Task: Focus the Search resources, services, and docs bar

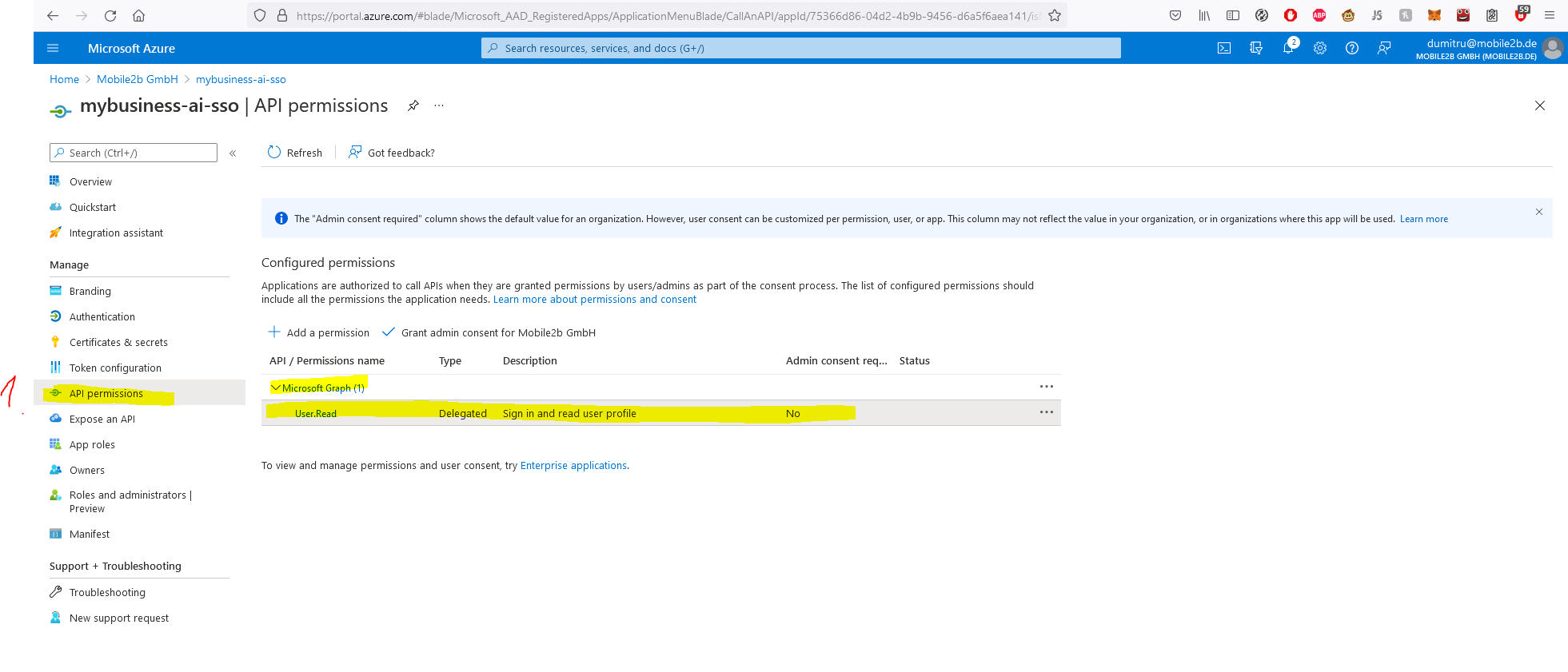Action: [x=800, y=48]
